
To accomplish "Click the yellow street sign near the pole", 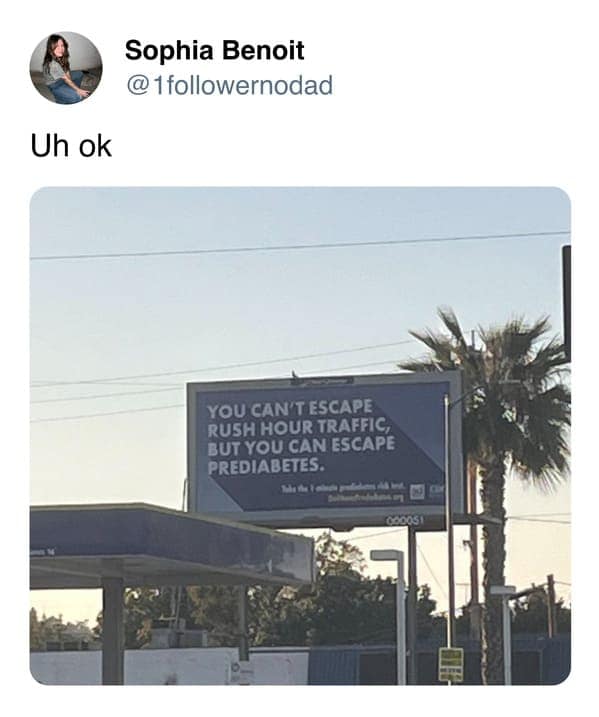I will click(x=451, y=664).
